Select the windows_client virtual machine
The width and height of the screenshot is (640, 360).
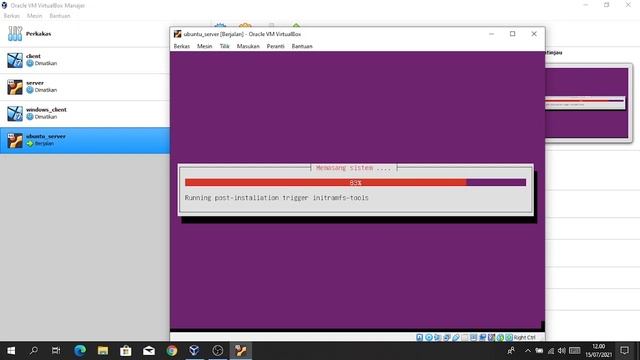click(x=84, y=113)
